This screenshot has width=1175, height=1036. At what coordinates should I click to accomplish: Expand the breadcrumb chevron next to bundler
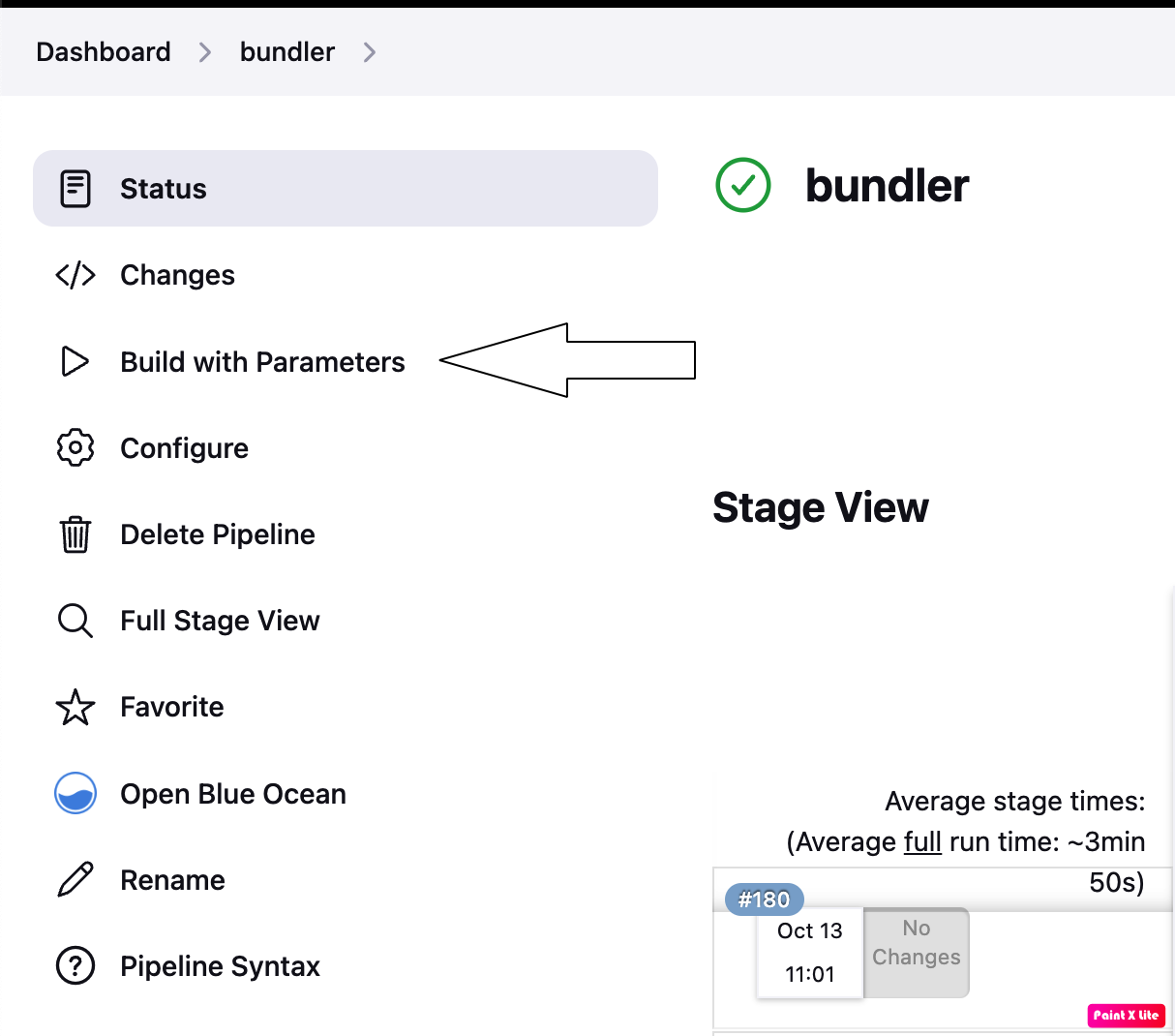[369, 52]
